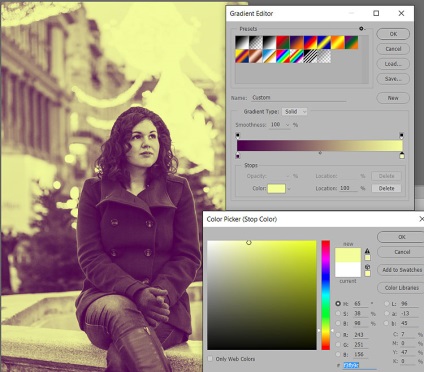Image resolution: width=424 pixels, height=372 pixels.
Task: Click the gradient midpoint diamond marker
Action: [x=320, y=153]
